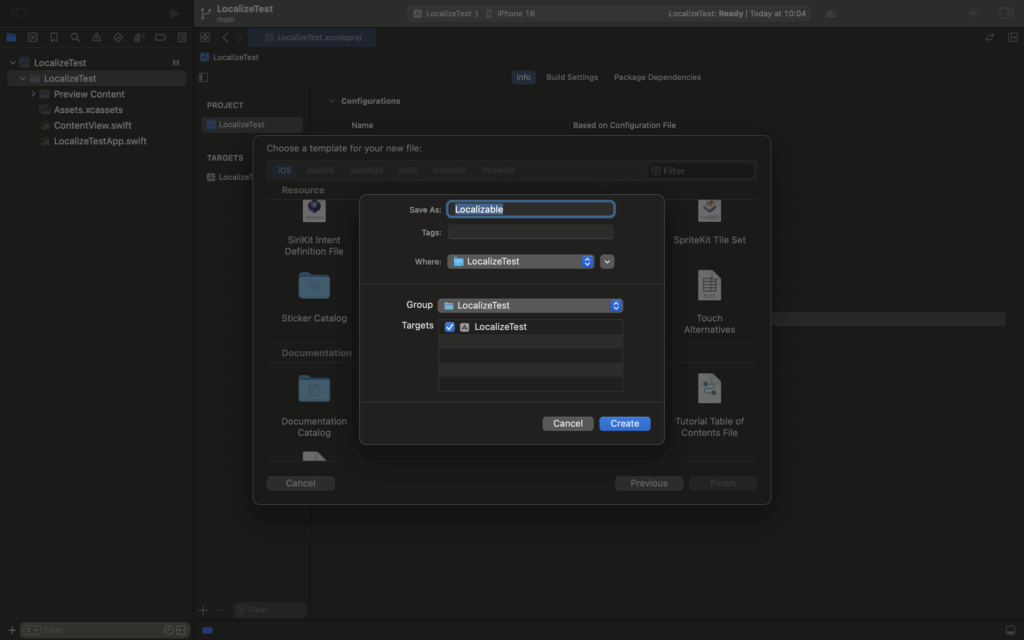Collapse the Configurations section

pos(331,101)
